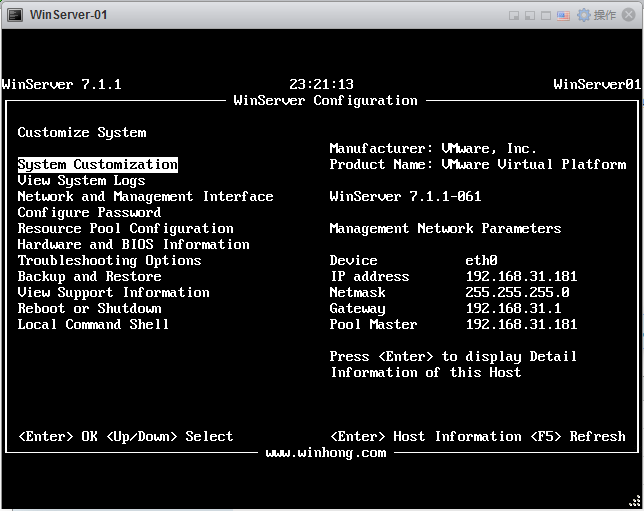The height and width of the screenshot is (511, 644).
Task: Open the 操作 actions gear menu
Action: [596, 15]
